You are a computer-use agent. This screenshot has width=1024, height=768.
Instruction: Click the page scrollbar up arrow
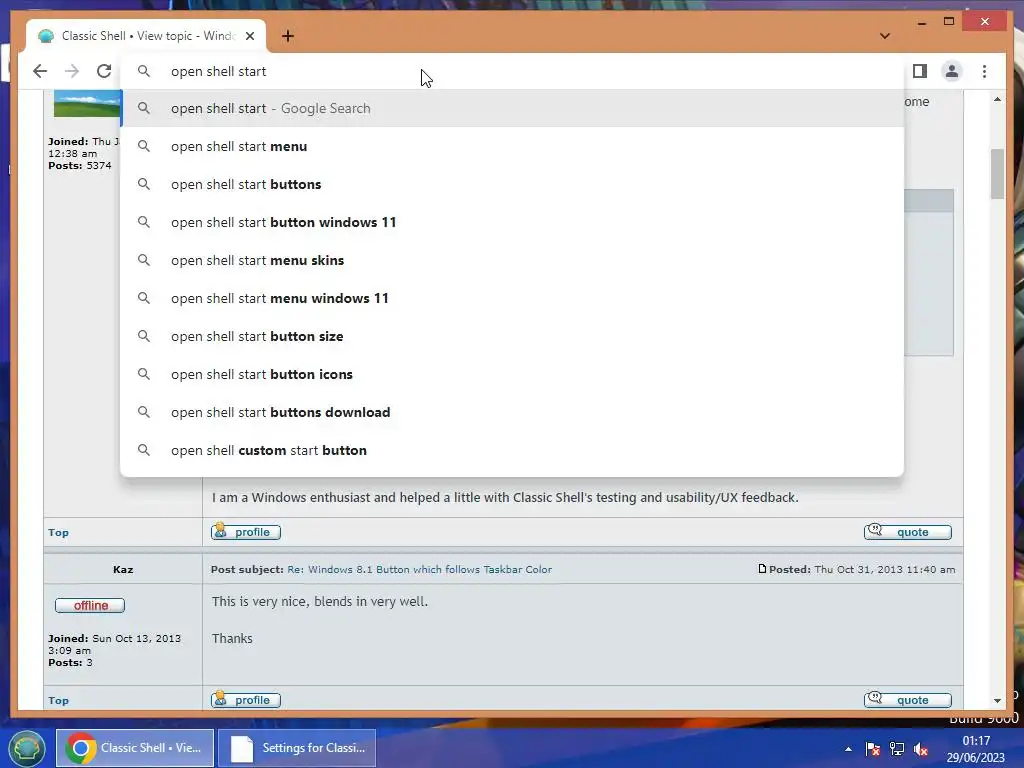point(997,99)
